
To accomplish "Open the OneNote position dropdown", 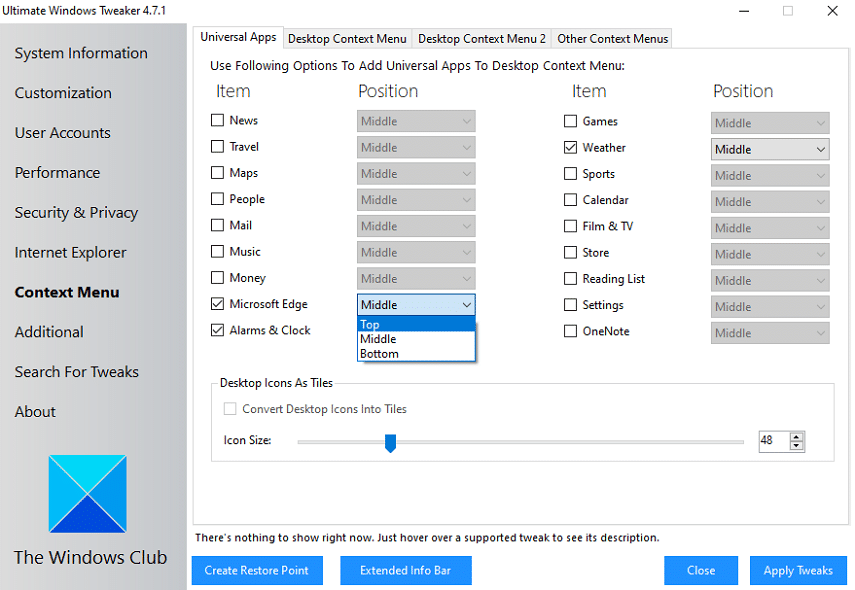I will (x=770, y=333).
